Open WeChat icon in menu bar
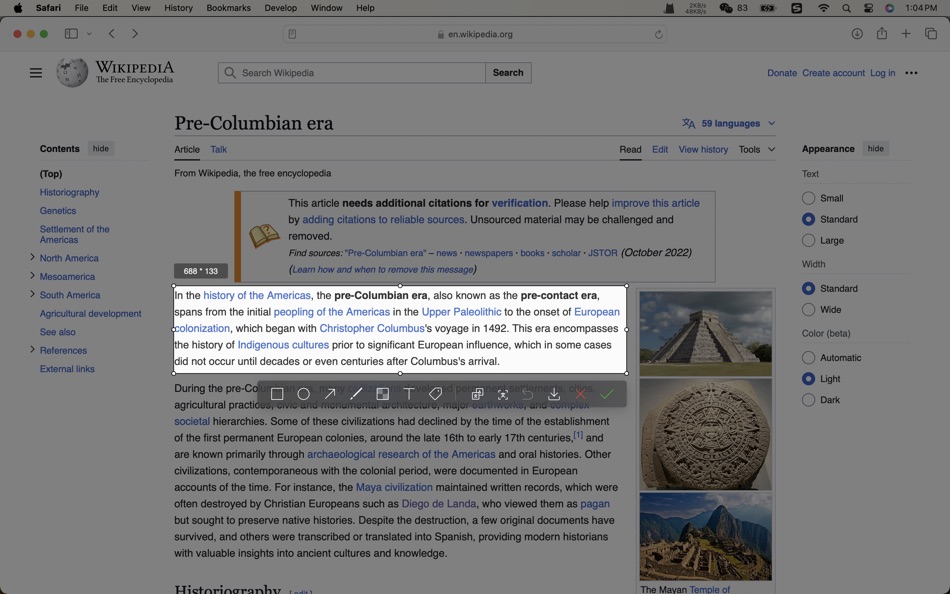This screenshot has width=950, height=594. [725, 8]
